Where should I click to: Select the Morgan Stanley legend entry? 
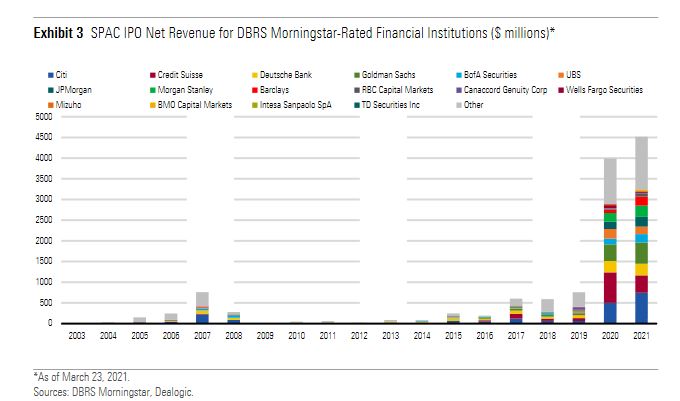pos(184,90)
